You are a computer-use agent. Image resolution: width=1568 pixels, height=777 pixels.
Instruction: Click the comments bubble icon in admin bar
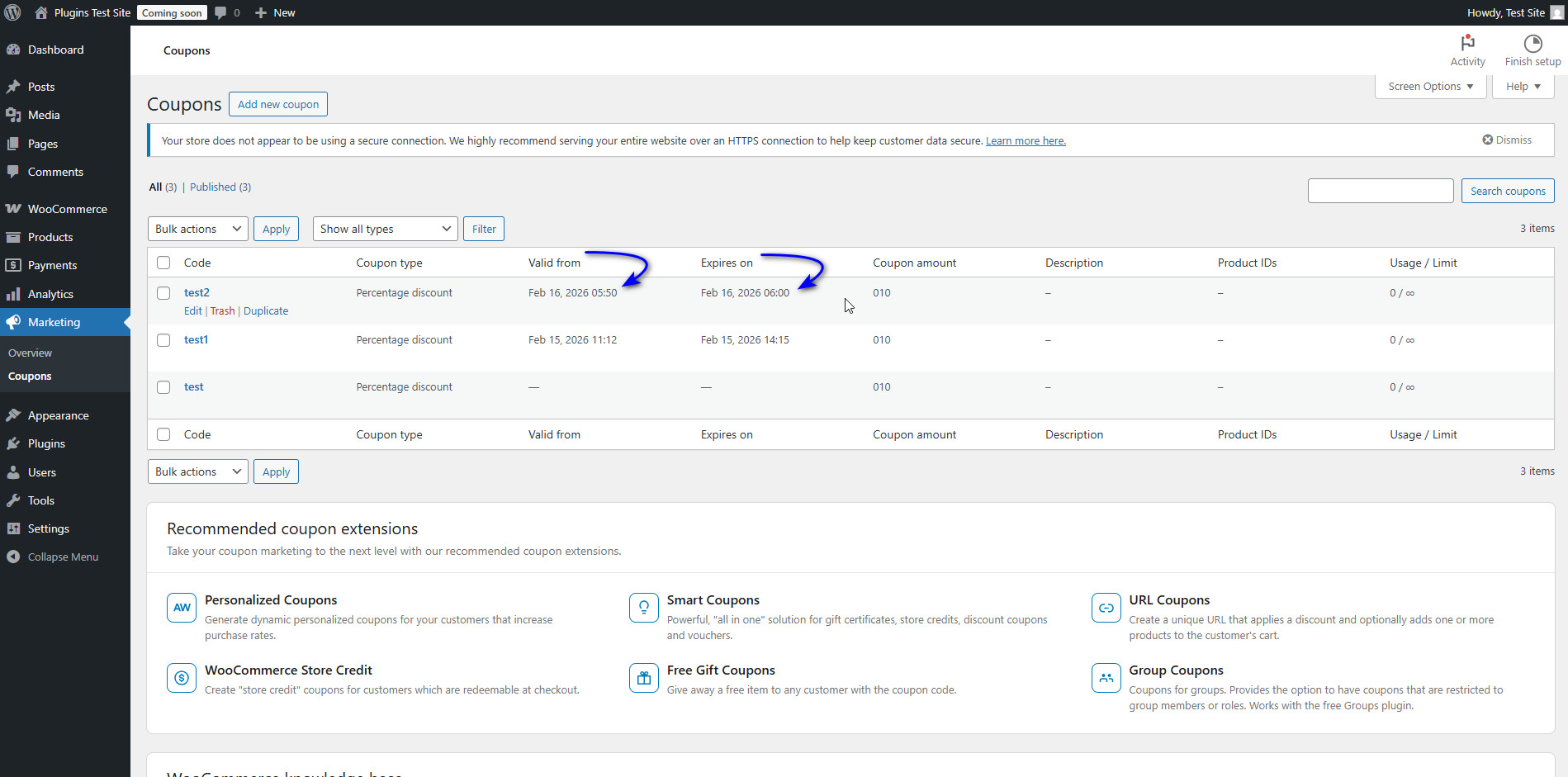[x=221, y=12]
